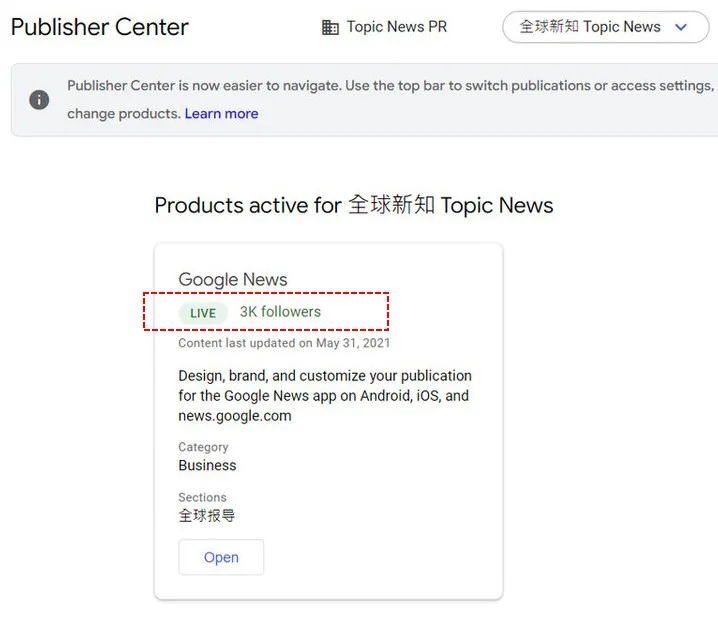The image size is (718, 617).
Task: Click the Publisher Center title
Action: (100, 27)
